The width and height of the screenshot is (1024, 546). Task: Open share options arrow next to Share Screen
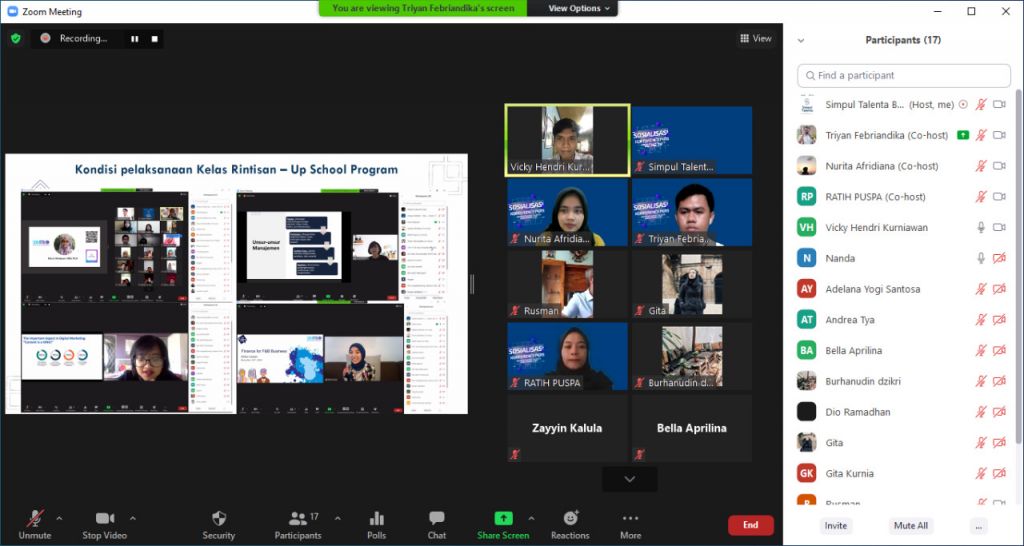(x=531, y=519)
